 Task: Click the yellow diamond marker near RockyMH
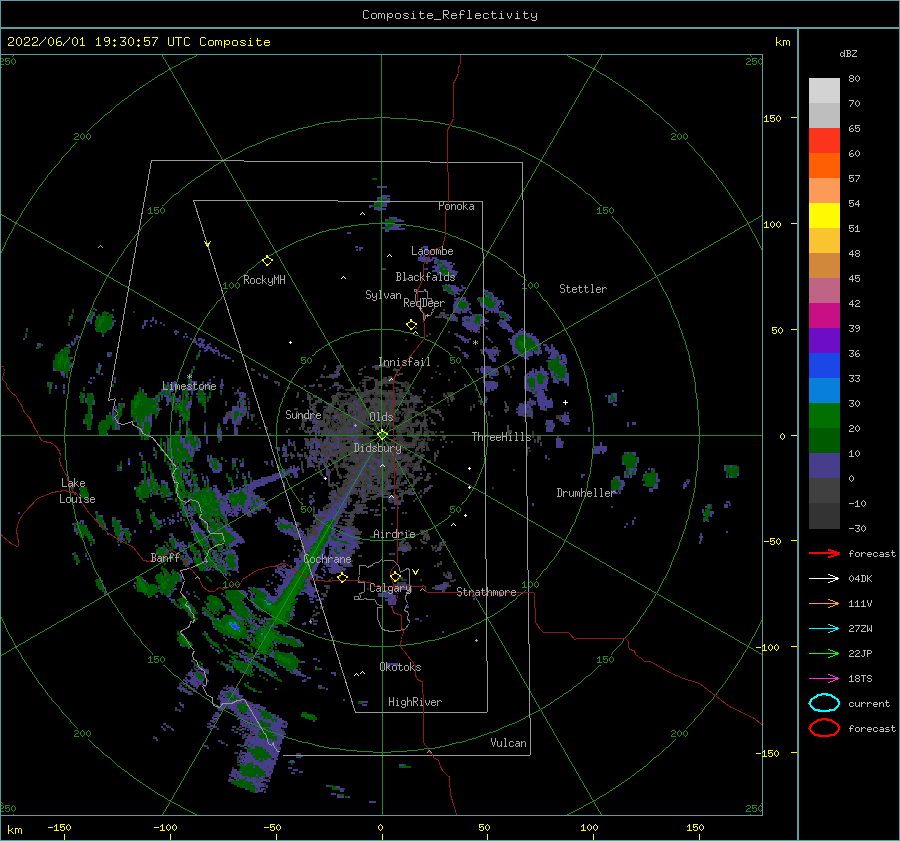pyautogui.click(x=267, y=261)
